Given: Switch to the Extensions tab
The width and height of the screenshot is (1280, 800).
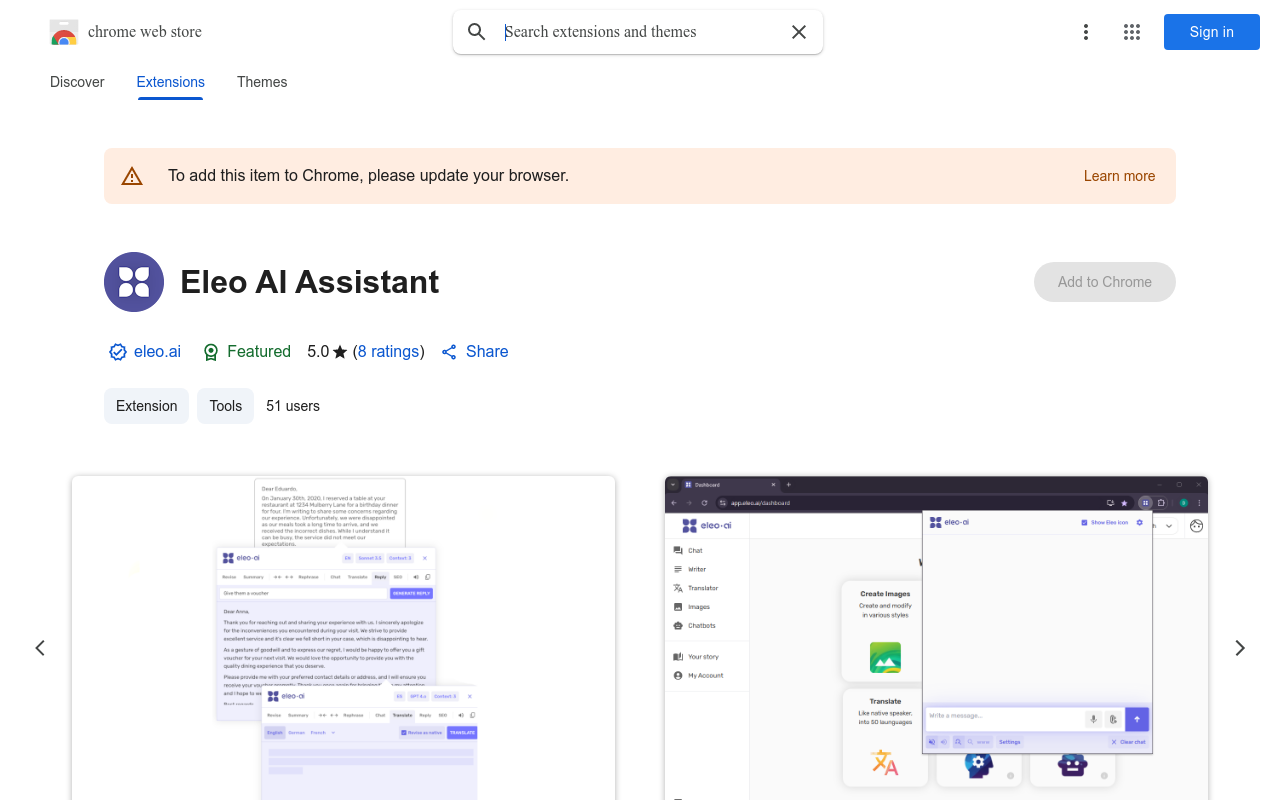Looking at the screenshot, I should coord(171,82).
